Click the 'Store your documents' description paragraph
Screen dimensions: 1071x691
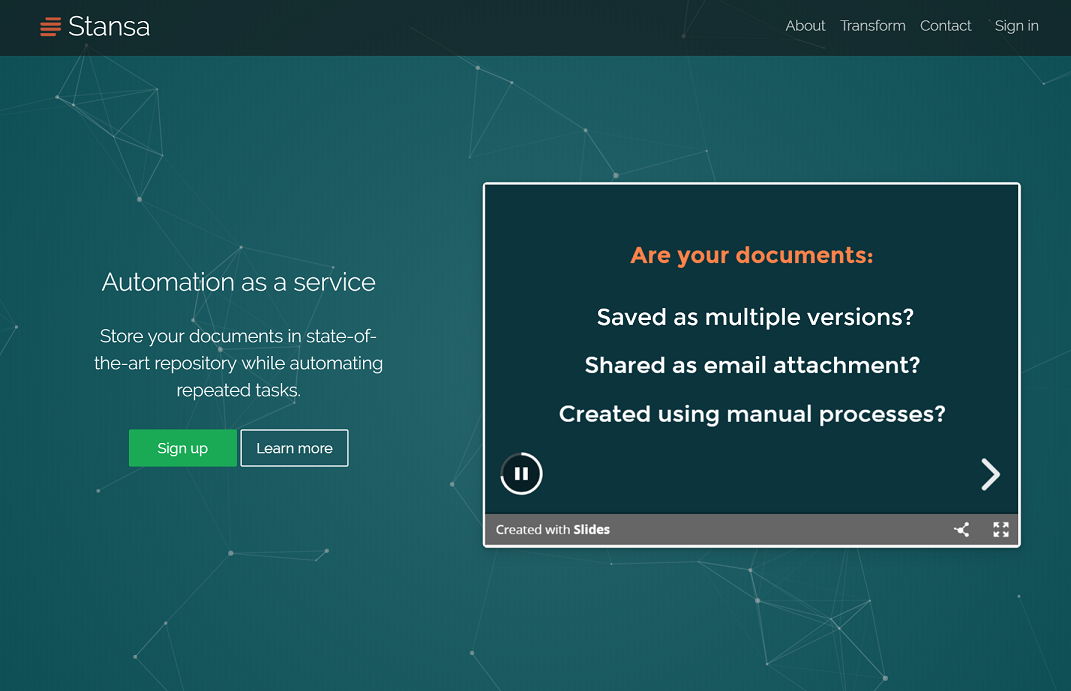pyautogui.click(x=238, y=363)
